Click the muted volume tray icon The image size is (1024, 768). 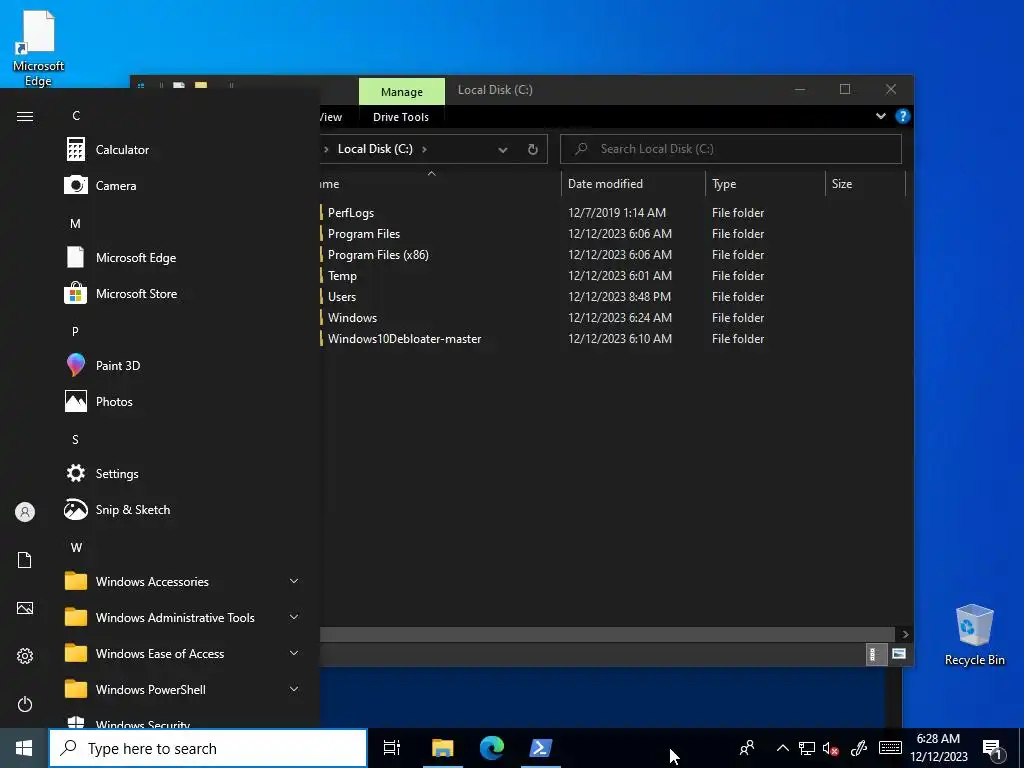click(831, 748)
